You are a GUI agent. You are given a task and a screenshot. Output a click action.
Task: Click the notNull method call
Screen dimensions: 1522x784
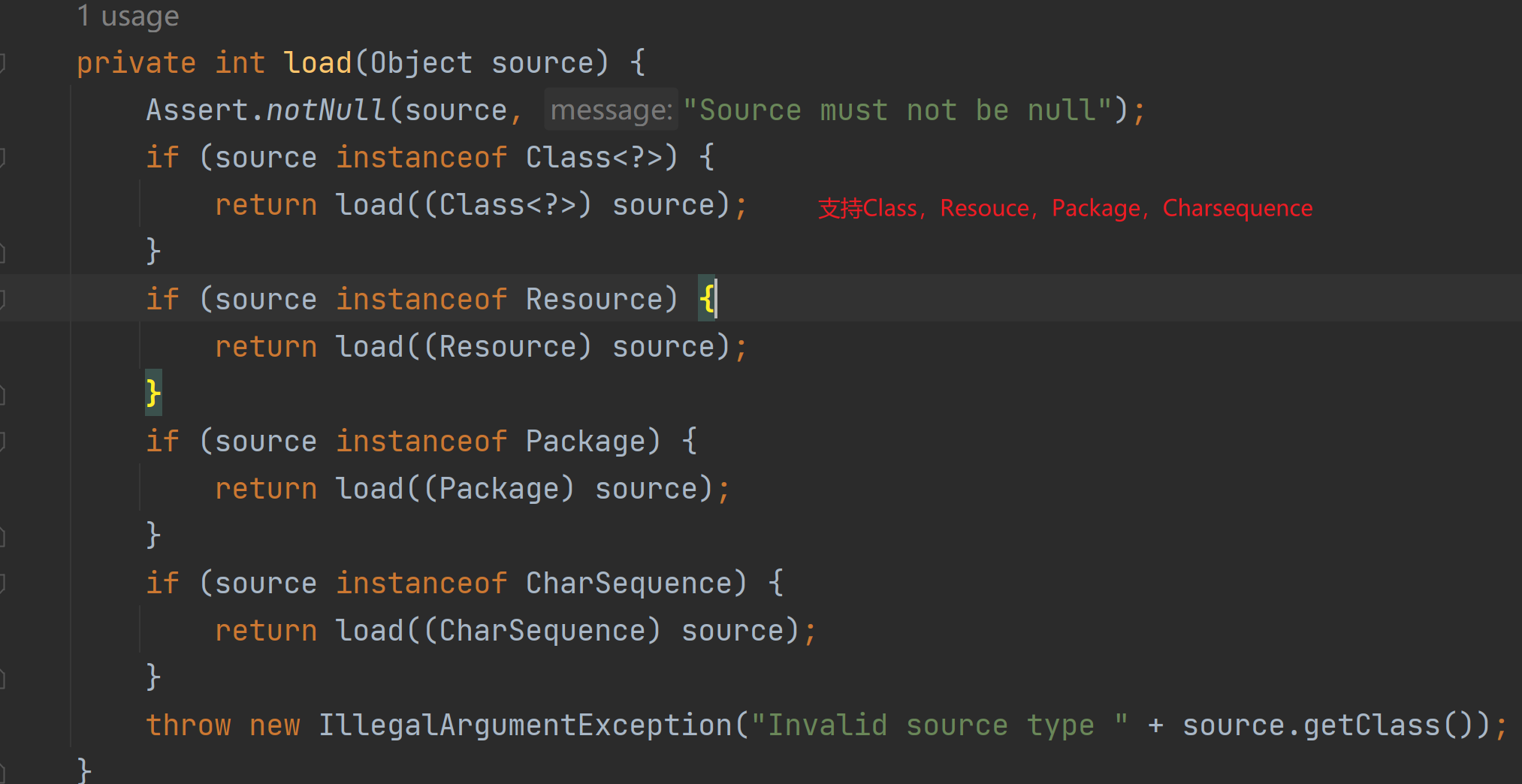(327, 110)
